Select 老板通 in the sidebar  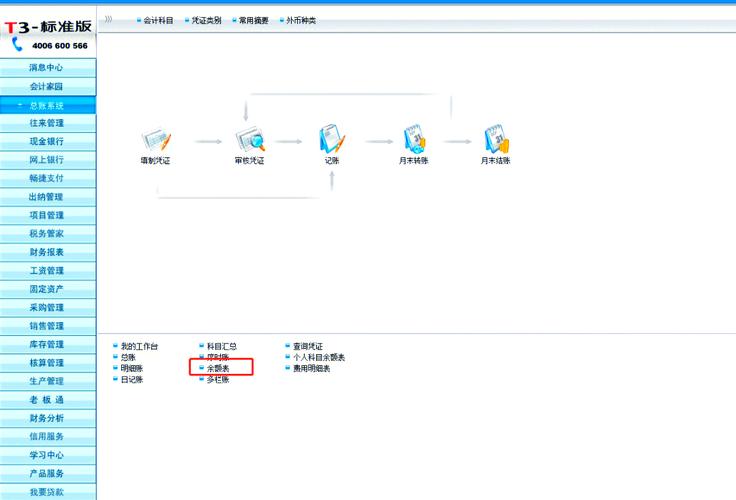48,400
